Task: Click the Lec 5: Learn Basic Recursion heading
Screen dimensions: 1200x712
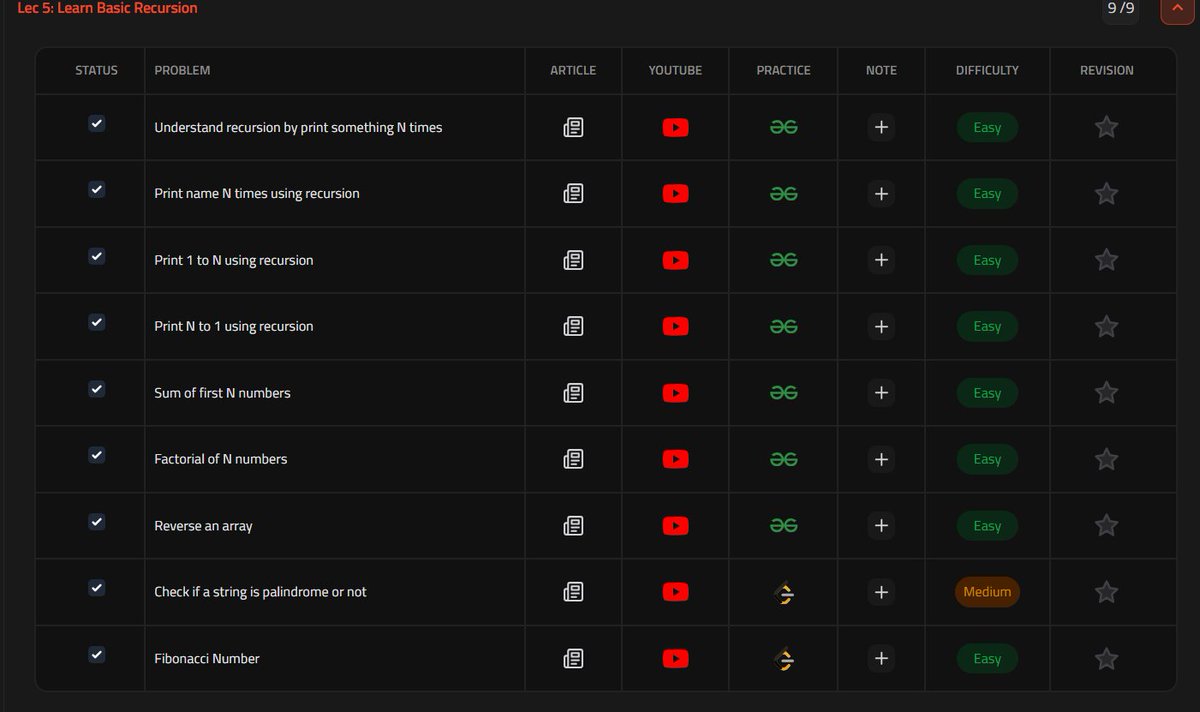Action: coord(108,8)
